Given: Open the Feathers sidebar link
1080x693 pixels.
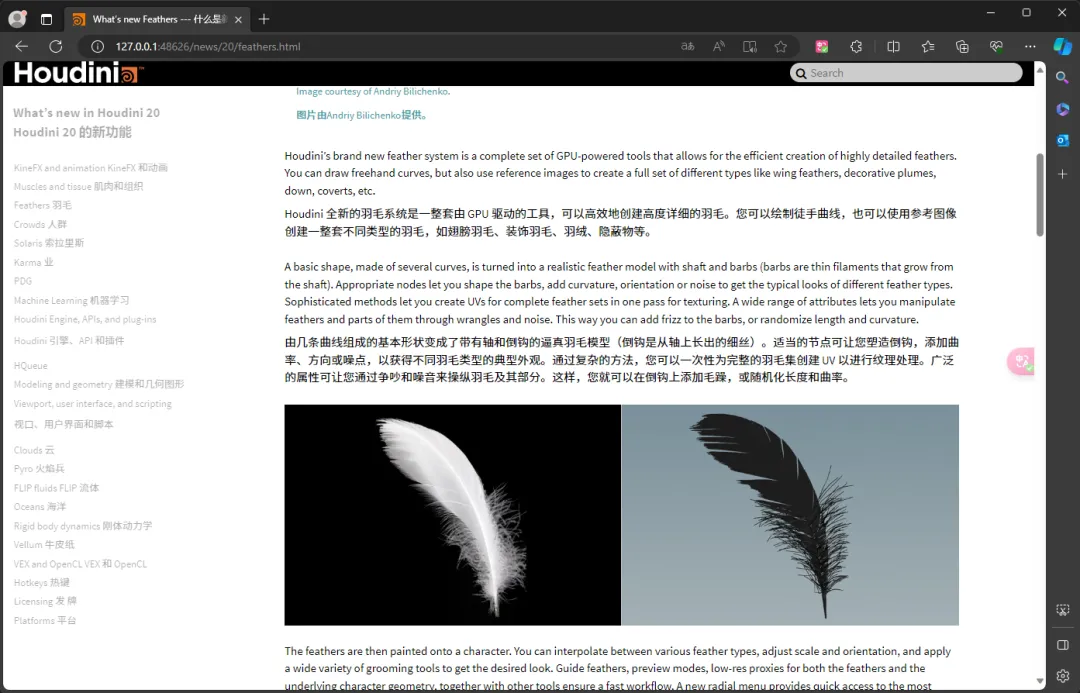Looking at the screenshot, I should [x=42, y=205].
